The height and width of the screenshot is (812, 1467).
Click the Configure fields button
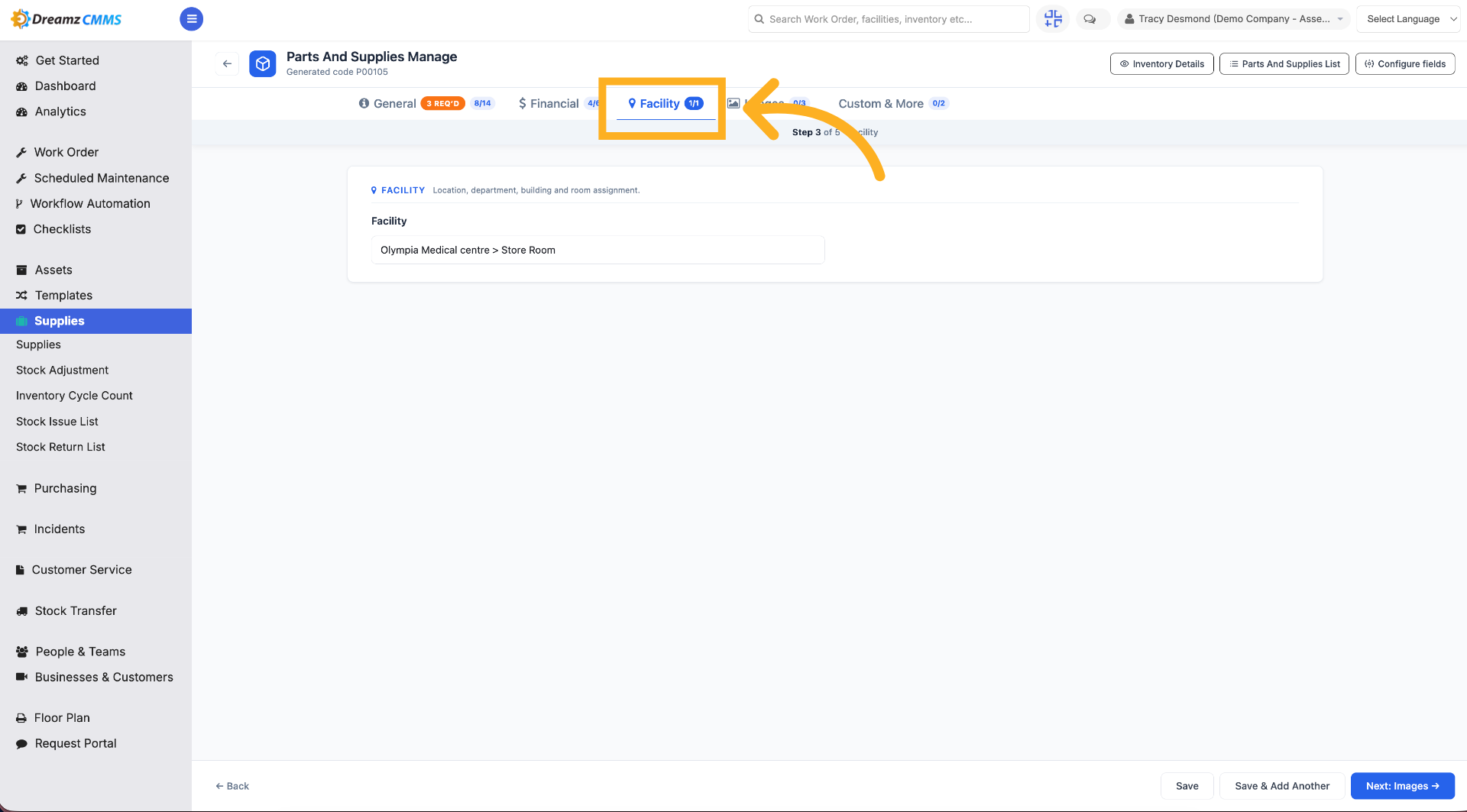(1404, 64)
